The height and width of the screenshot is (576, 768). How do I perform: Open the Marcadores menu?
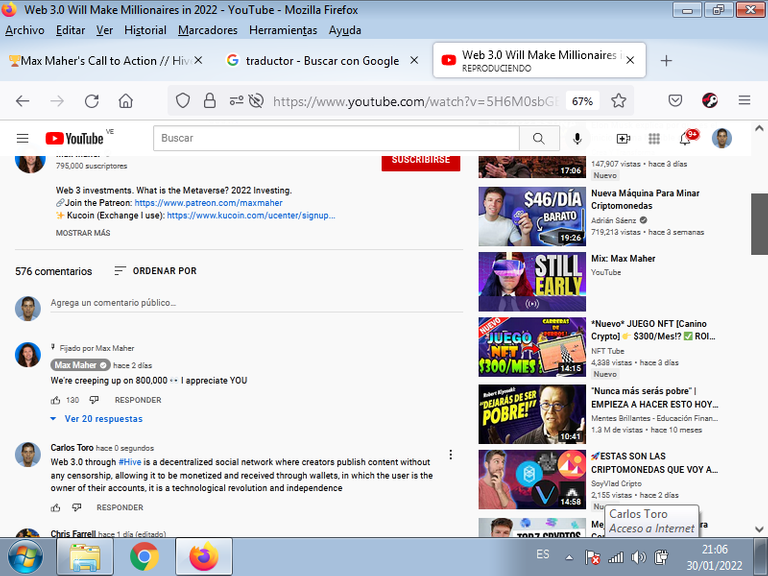208,30
